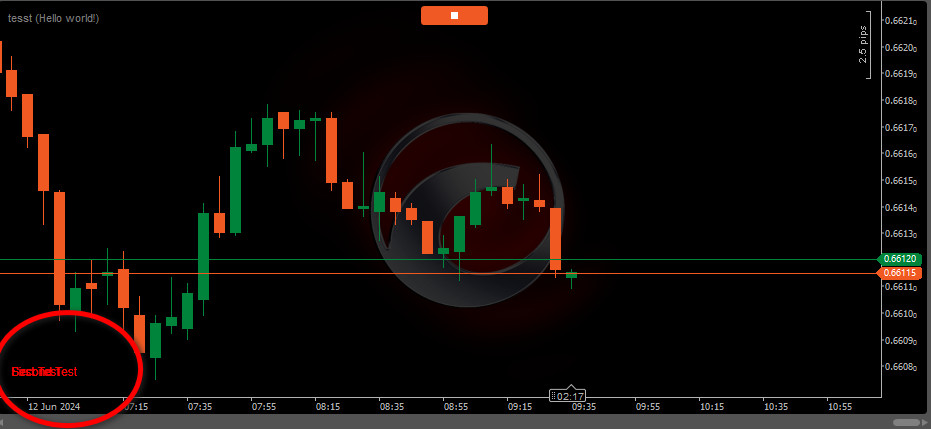Click the 10:15 time axis label
Image resolution: width=931 pixels, height=429 pixels.
[712, 406]
